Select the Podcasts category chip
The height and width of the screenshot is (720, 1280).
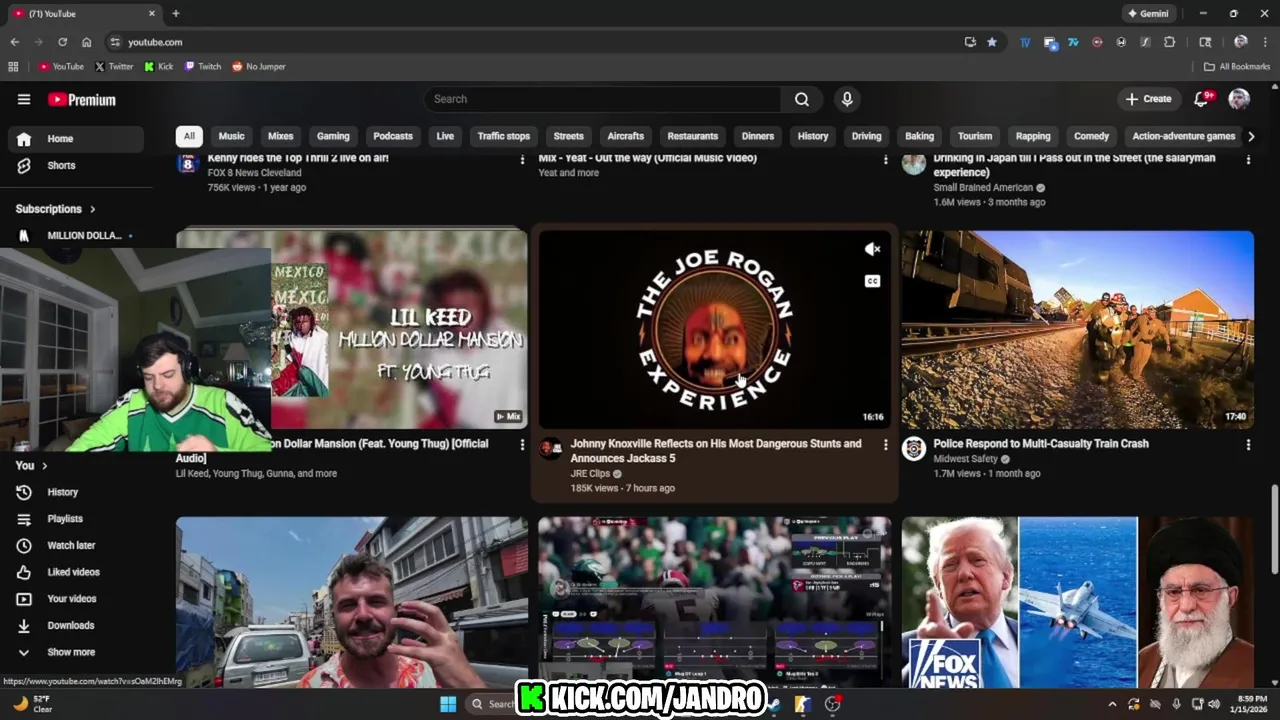click(x=393, y=136)
